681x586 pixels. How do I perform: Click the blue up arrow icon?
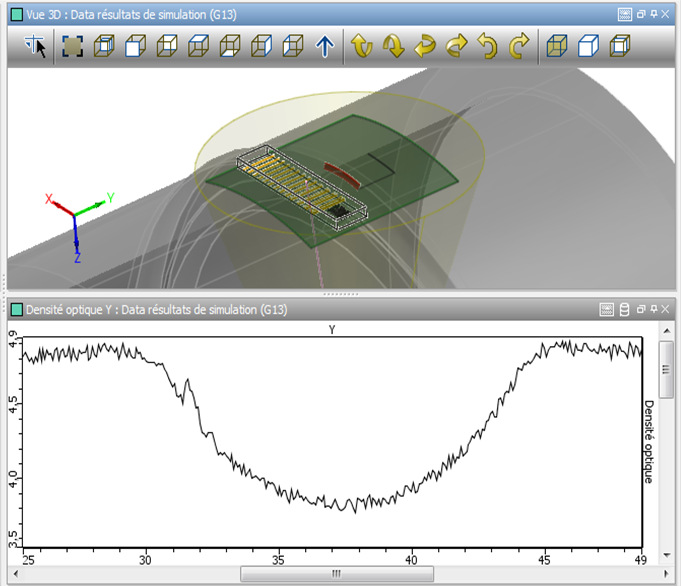pos(325,46)
